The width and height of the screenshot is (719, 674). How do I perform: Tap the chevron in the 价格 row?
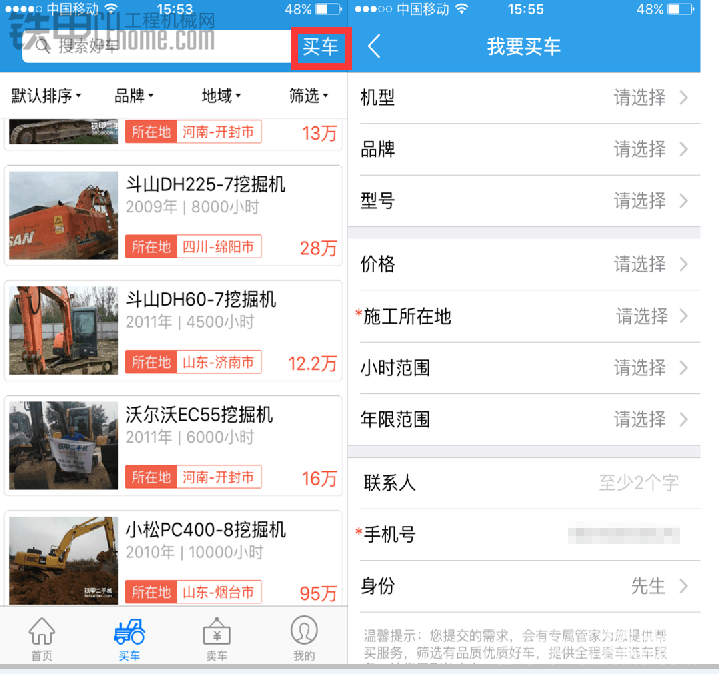(684, 265)
